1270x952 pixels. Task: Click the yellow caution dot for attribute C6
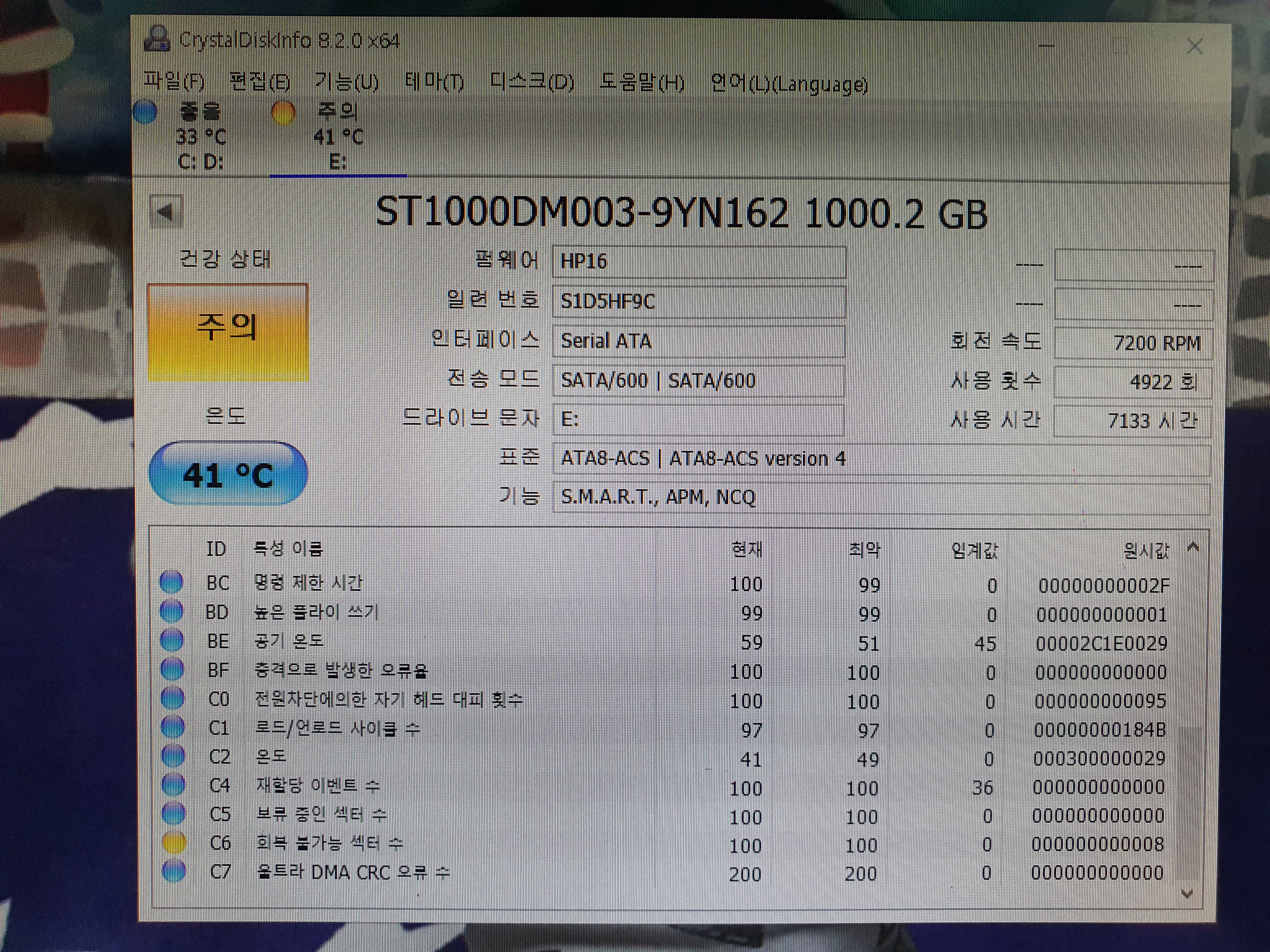[x=174, y=842]
